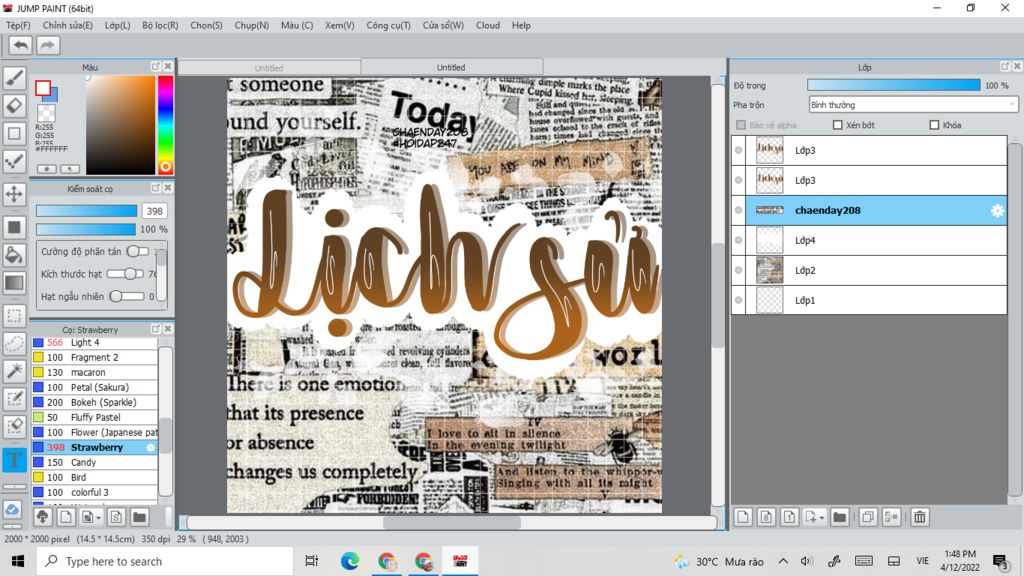Select the Text tool
This screenshot has height=576, width=1024.
pyautogui.click(x=14, y=460)
